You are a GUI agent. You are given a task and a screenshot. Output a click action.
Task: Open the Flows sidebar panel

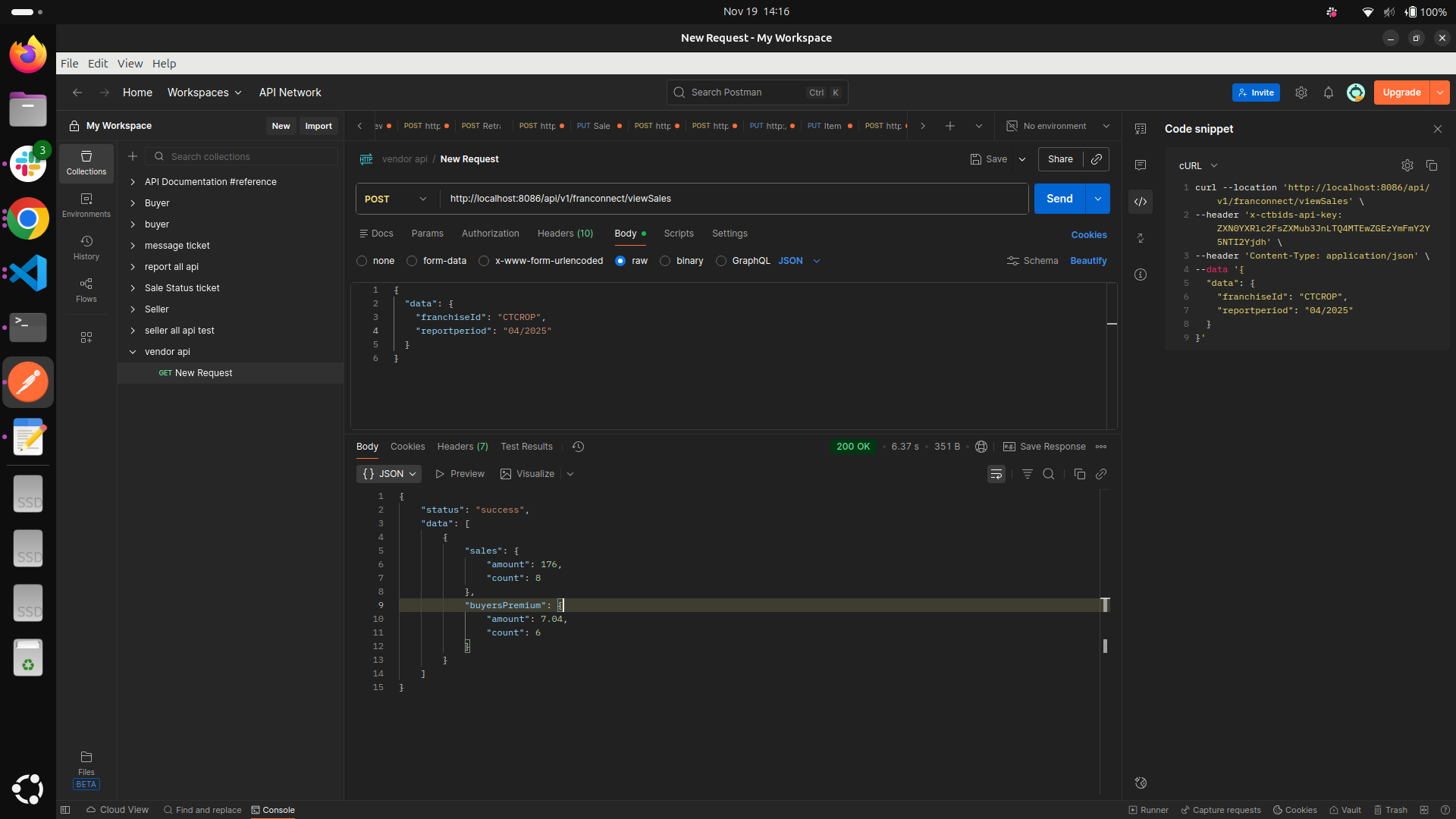(86, 290)
